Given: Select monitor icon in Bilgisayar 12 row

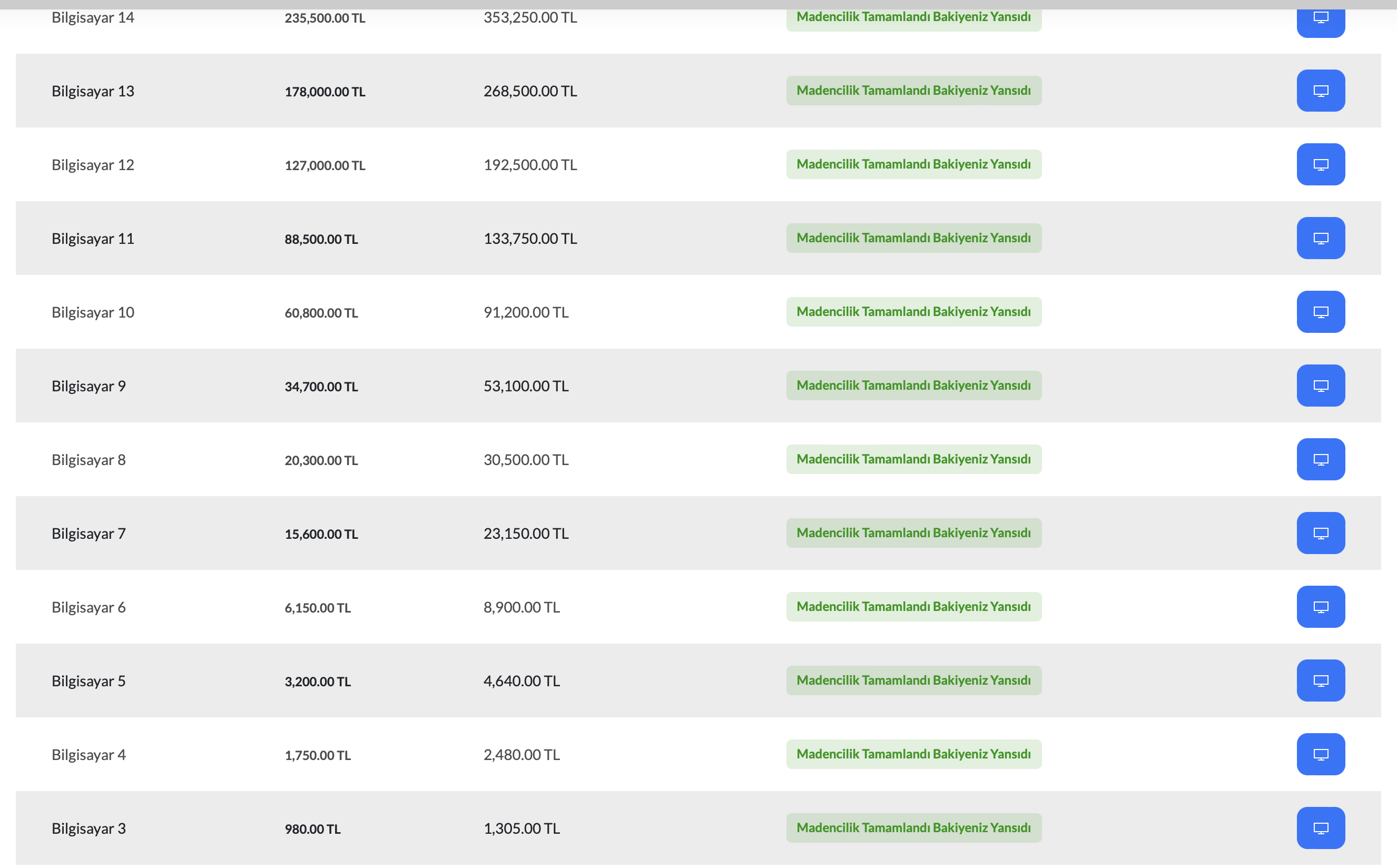Looking at the screenshot, I should click(1321, 164).
